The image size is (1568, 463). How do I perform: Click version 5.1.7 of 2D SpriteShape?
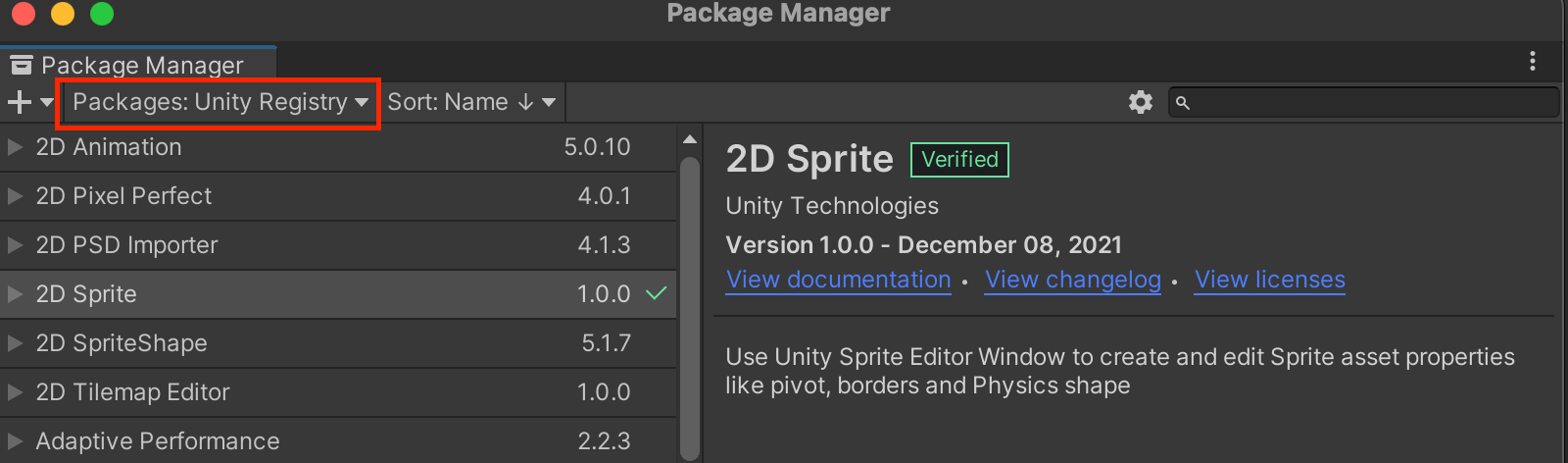pyautogui.click(x=606, y=343)
